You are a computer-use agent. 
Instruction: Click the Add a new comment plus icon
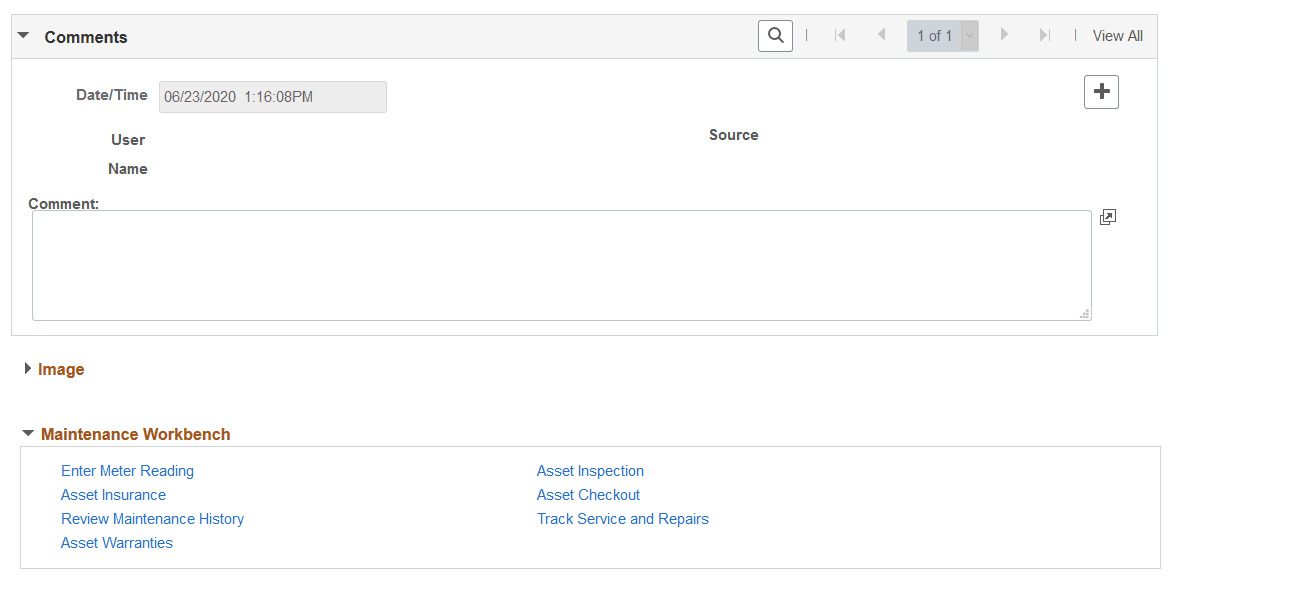[x=1101, y=91]
